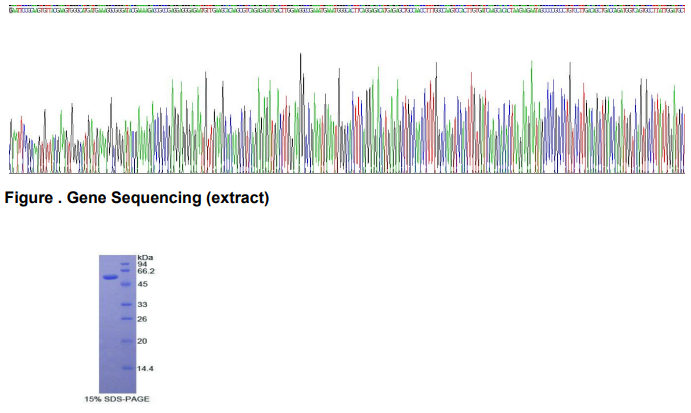Screen dimensions: 691x413
Task: Click the 33 marker label
Action: 142,305
